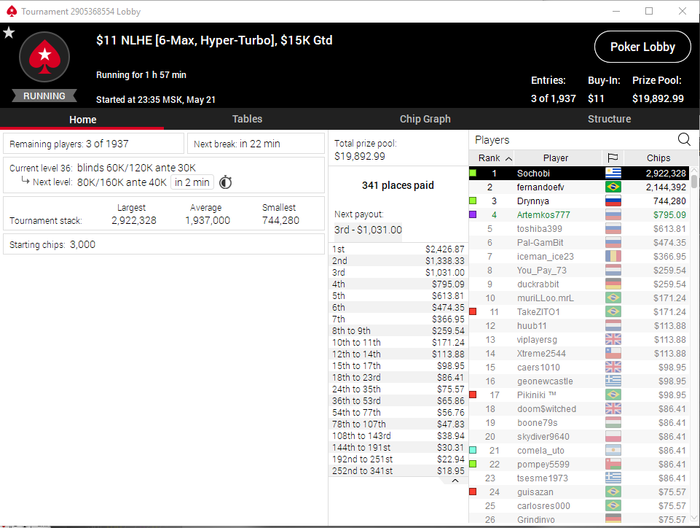Open the player search magnifier
The height and width of the screenshot is (528, 700).
[x=684, y=140]
